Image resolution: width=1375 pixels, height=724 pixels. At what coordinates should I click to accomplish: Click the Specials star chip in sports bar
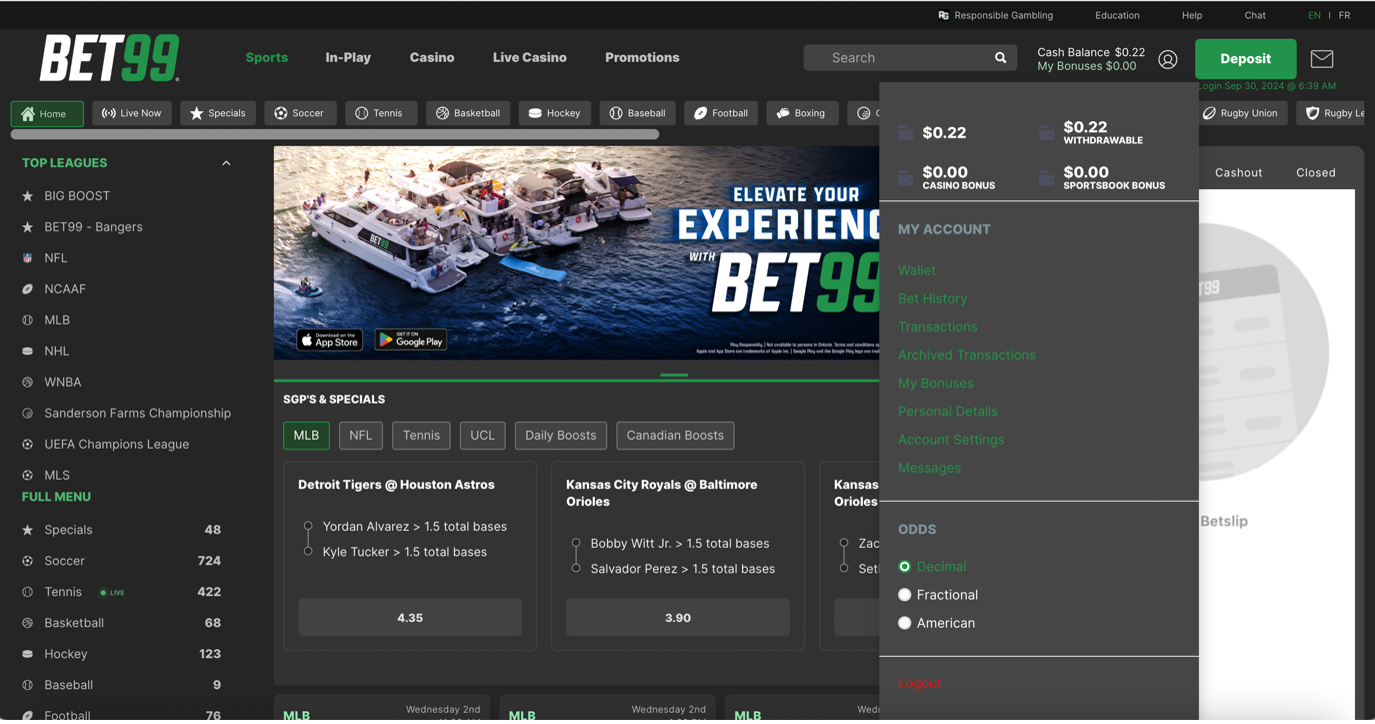[218, 113]
